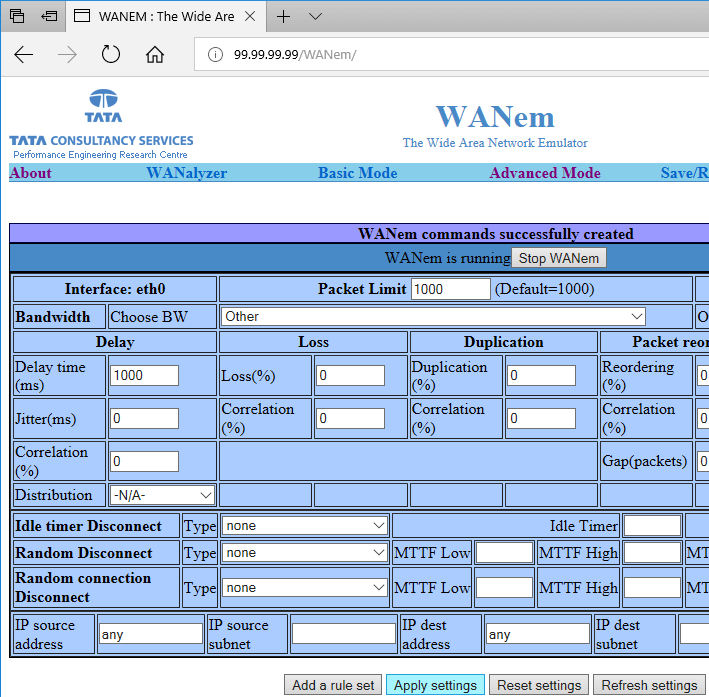Click the tabs-set-aside icon

point(17,16)
